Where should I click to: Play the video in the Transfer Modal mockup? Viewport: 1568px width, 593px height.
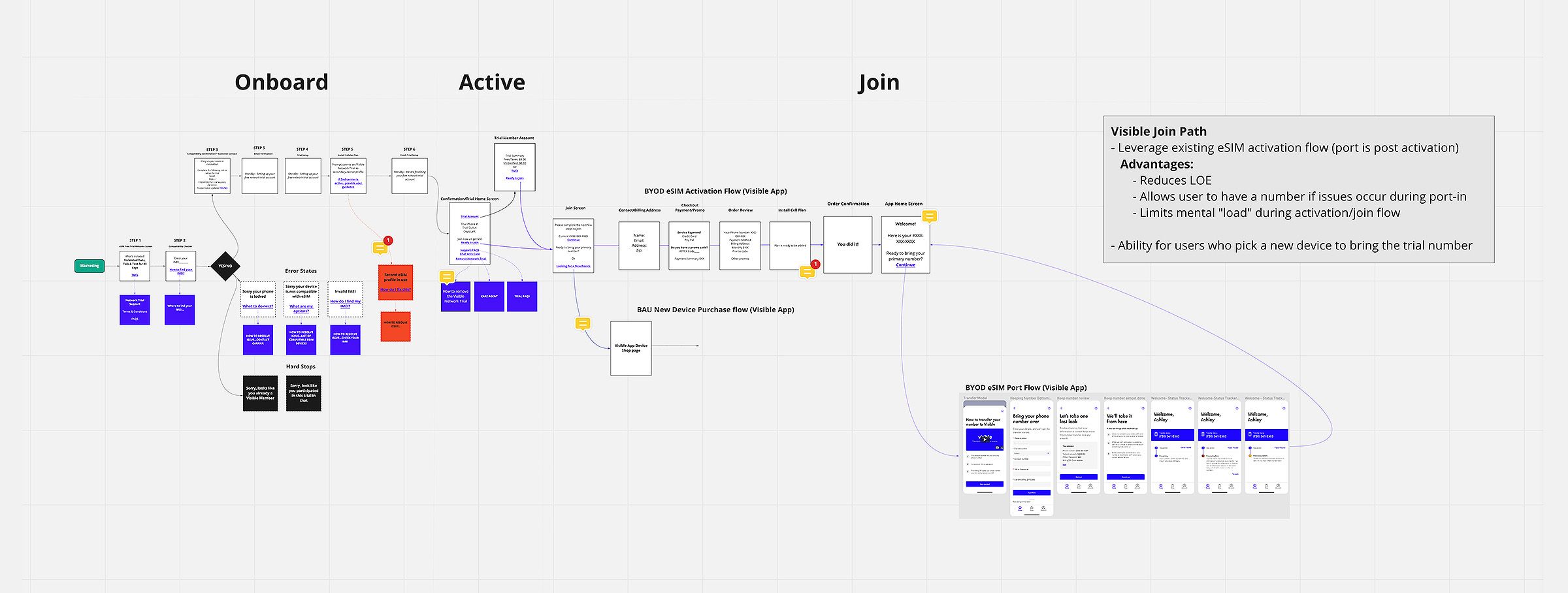click(x=985, y=439)
